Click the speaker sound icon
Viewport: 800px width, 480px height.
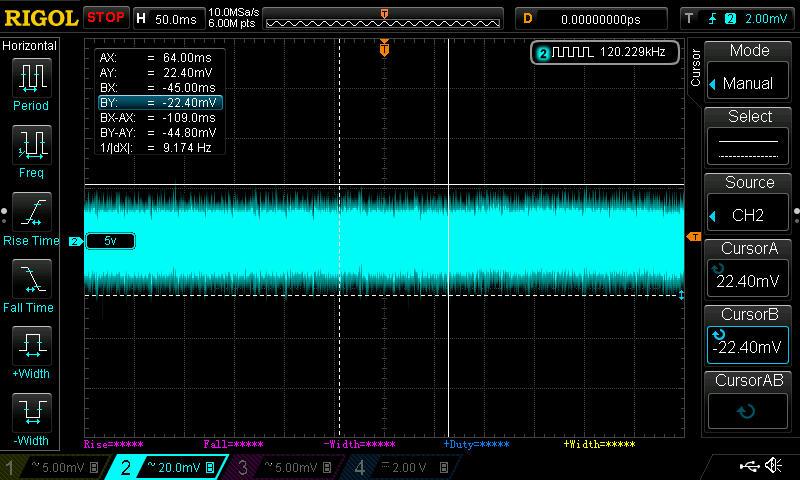(x=773, y=465)
